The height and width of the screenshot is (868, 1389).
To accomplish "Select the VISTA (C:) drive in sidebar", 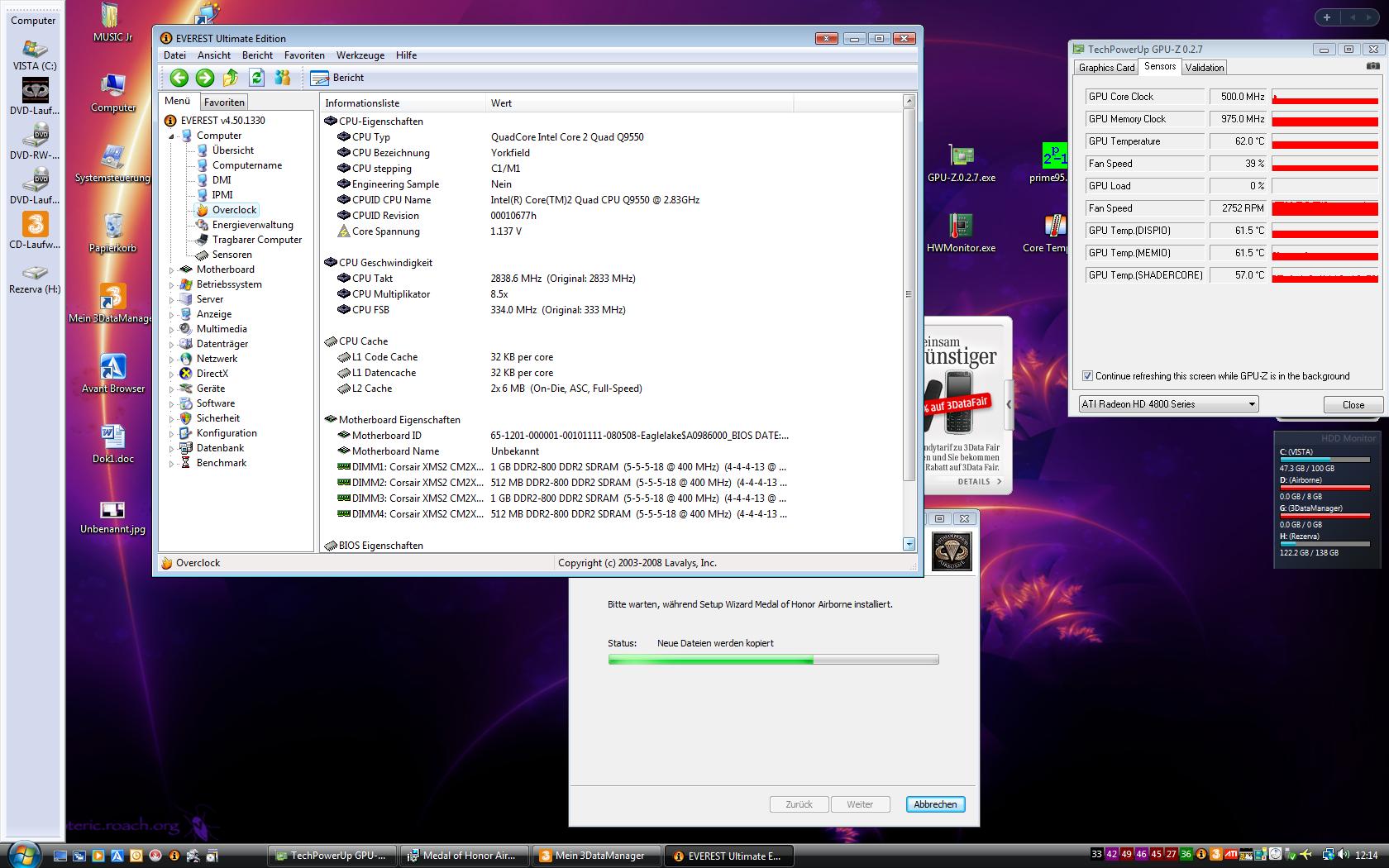I will click(35, 55).
